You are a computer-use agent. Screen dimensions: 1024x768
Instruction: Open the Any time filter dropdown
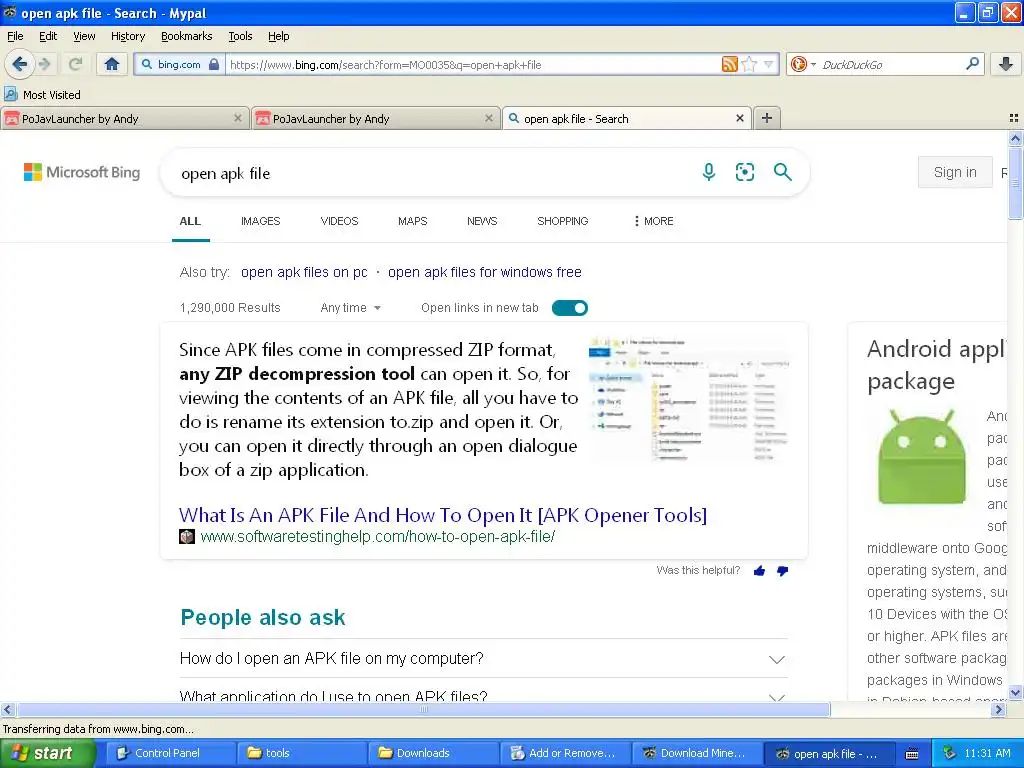pyautogui.click(x=351, y=308)
